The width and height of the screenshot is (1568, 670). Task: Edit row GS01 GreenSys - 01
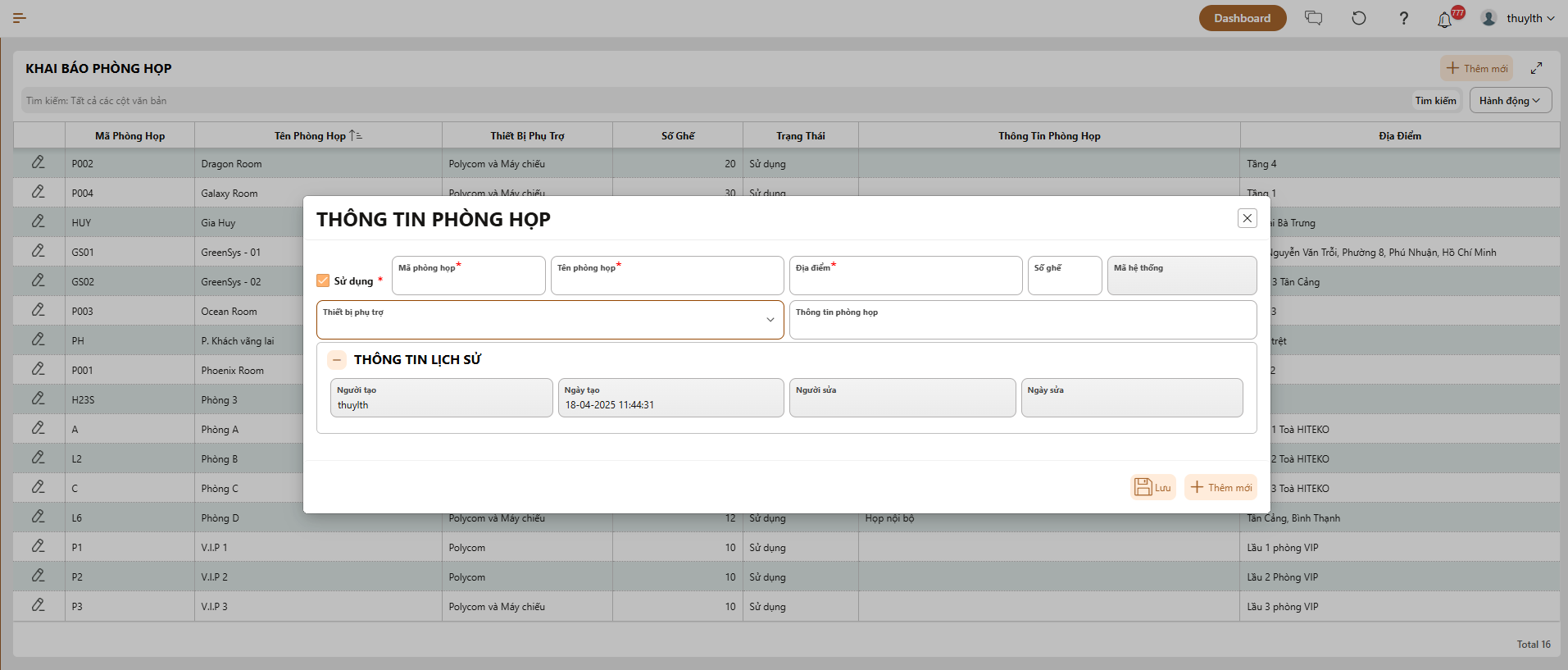point(39,251)
